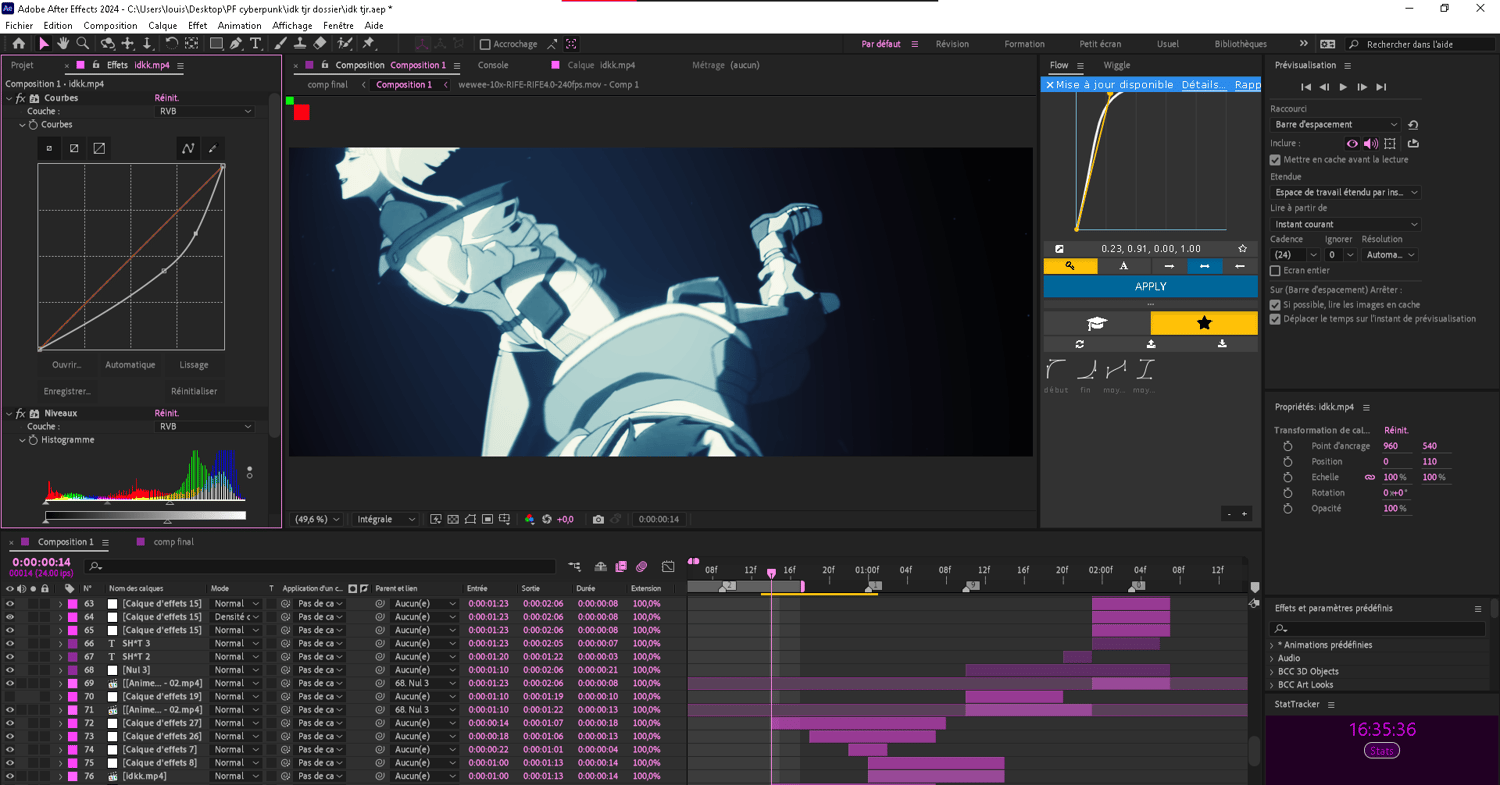Click Réinit. link for Courbes effect
The height and width of the screenshot is (785, 1500).
(167, 98)
